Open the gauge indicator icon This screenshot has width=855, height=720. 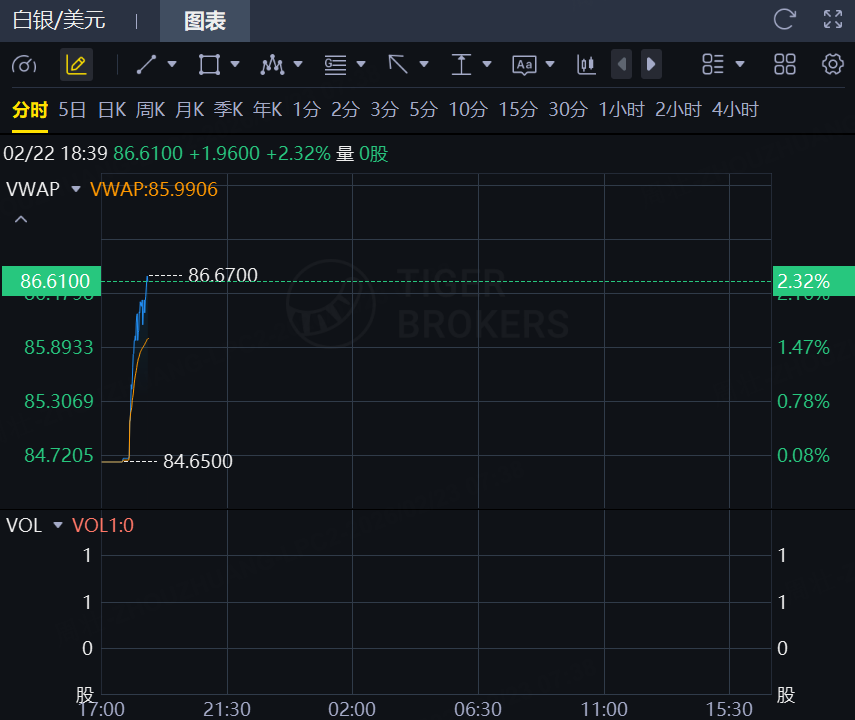tap(24, 65)
